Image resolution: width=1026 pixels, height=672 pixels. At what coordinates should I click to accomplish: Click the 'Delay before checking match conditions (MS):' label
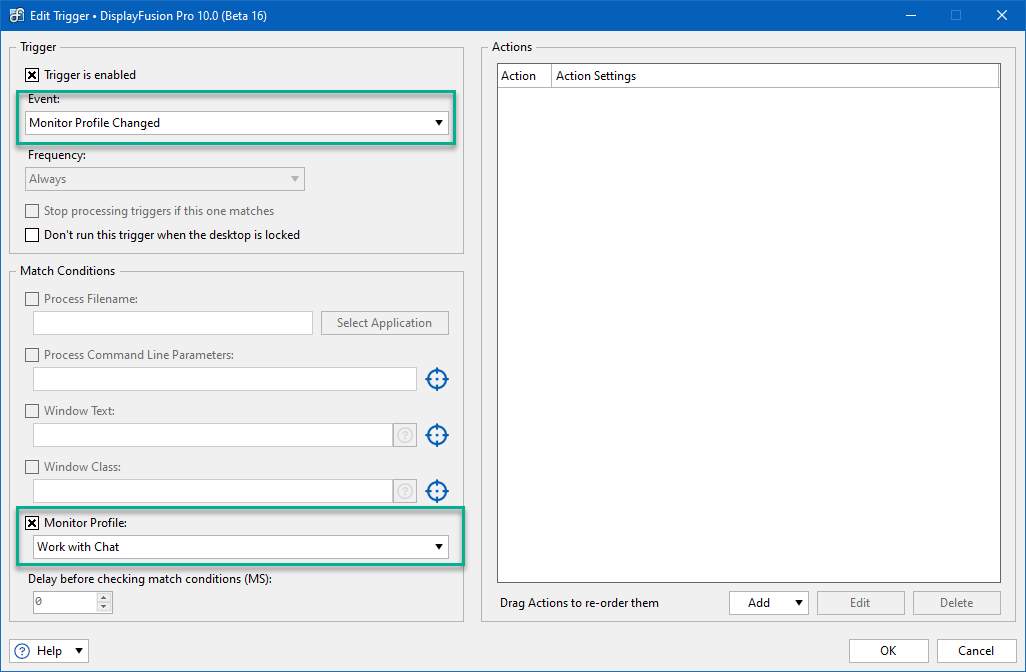tap(150, 579)
